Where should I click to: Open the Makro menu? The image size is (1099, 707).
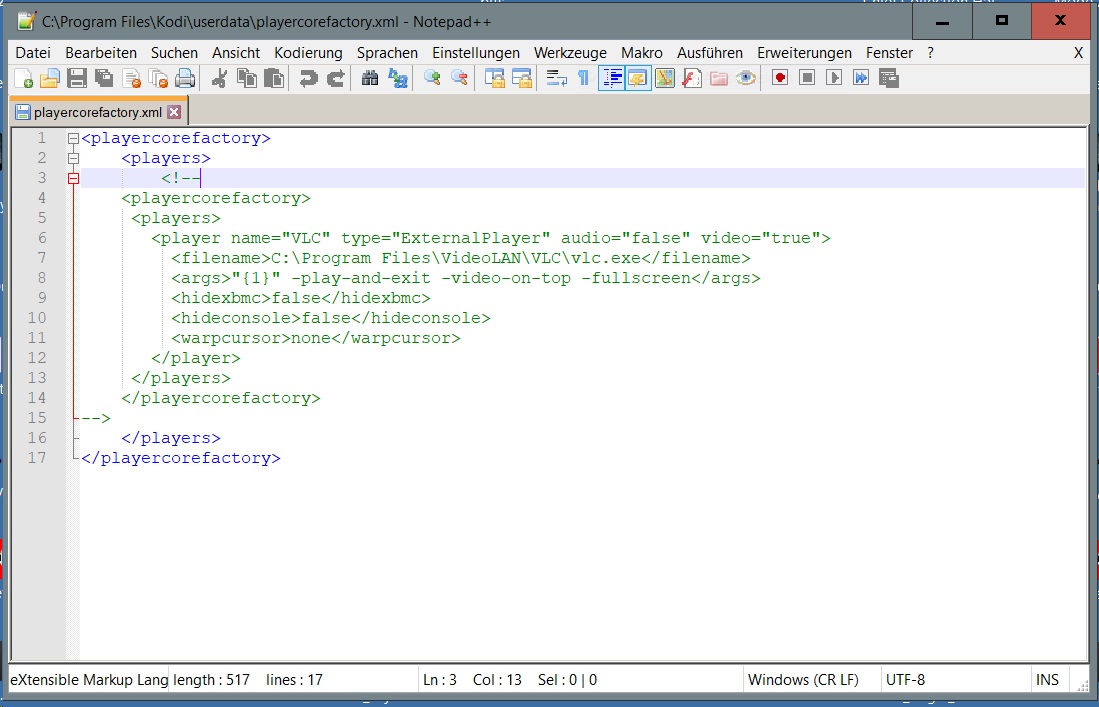coord(641,53)
